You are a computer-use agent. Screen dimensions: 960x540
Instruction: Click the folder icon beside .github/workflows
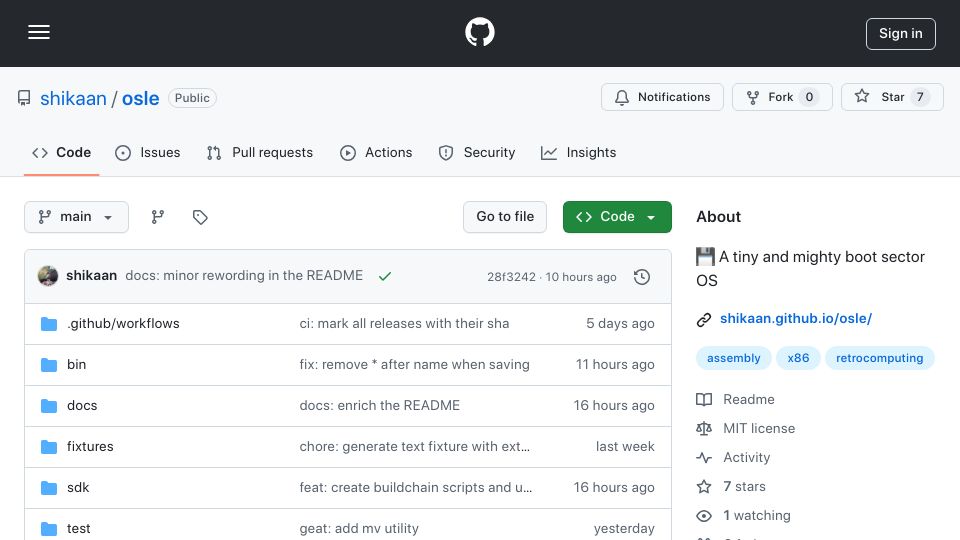click(49, 324)
